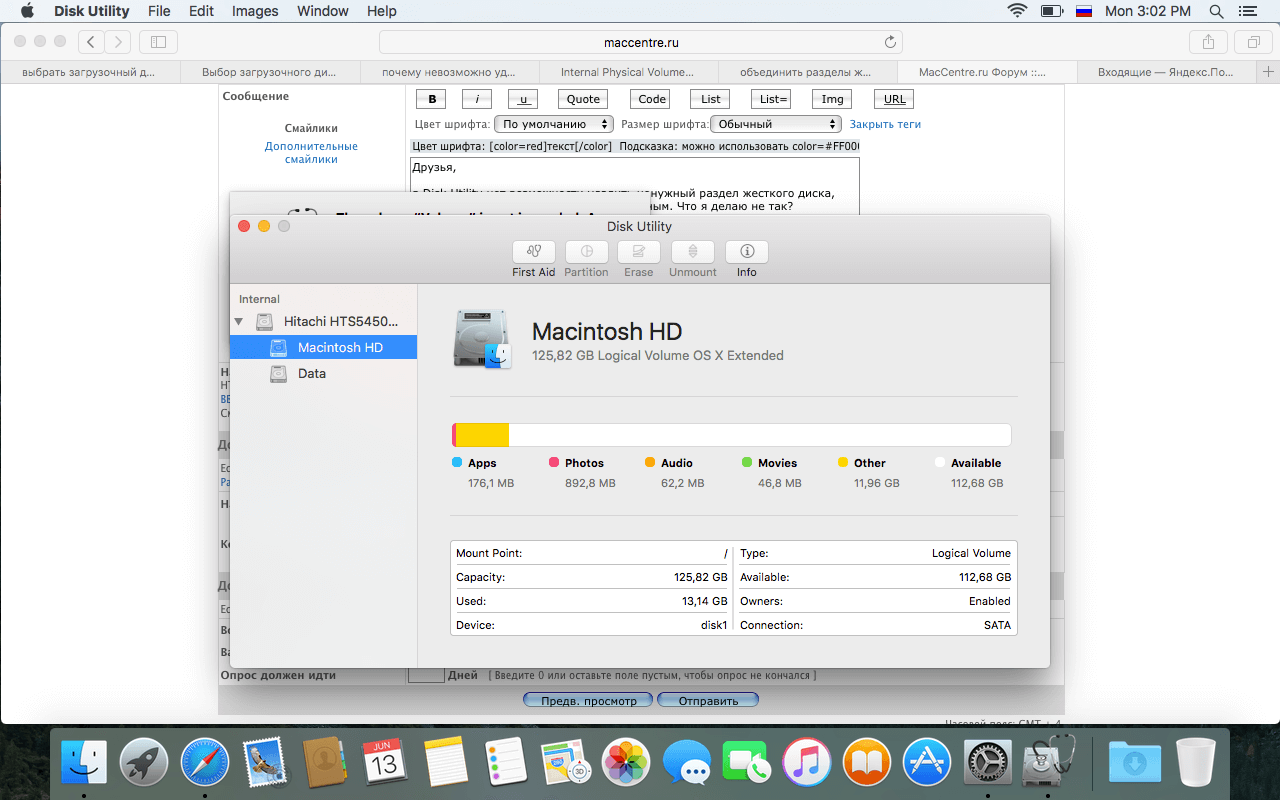
Task: Click the underline u formatting button
Action: [x=523, y=99]
